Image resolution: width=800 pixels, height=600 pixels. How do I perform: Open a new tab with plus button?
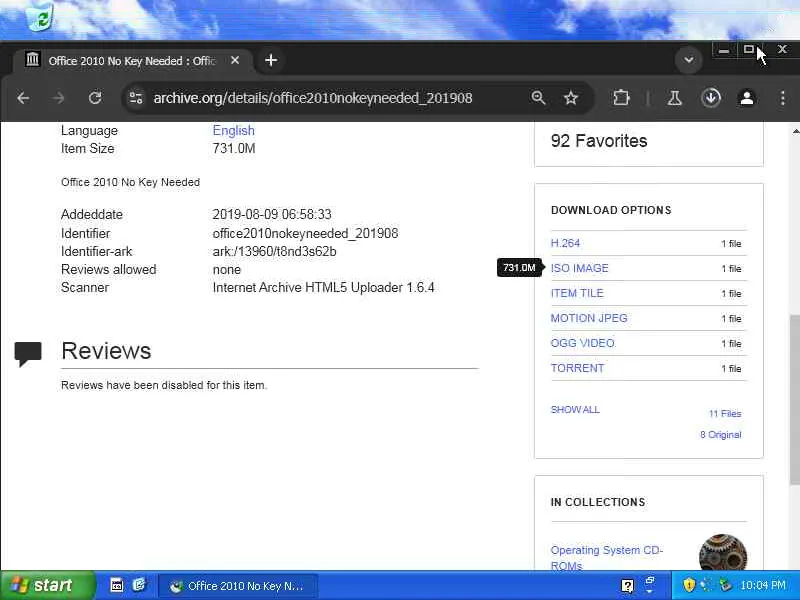[271, 60]
